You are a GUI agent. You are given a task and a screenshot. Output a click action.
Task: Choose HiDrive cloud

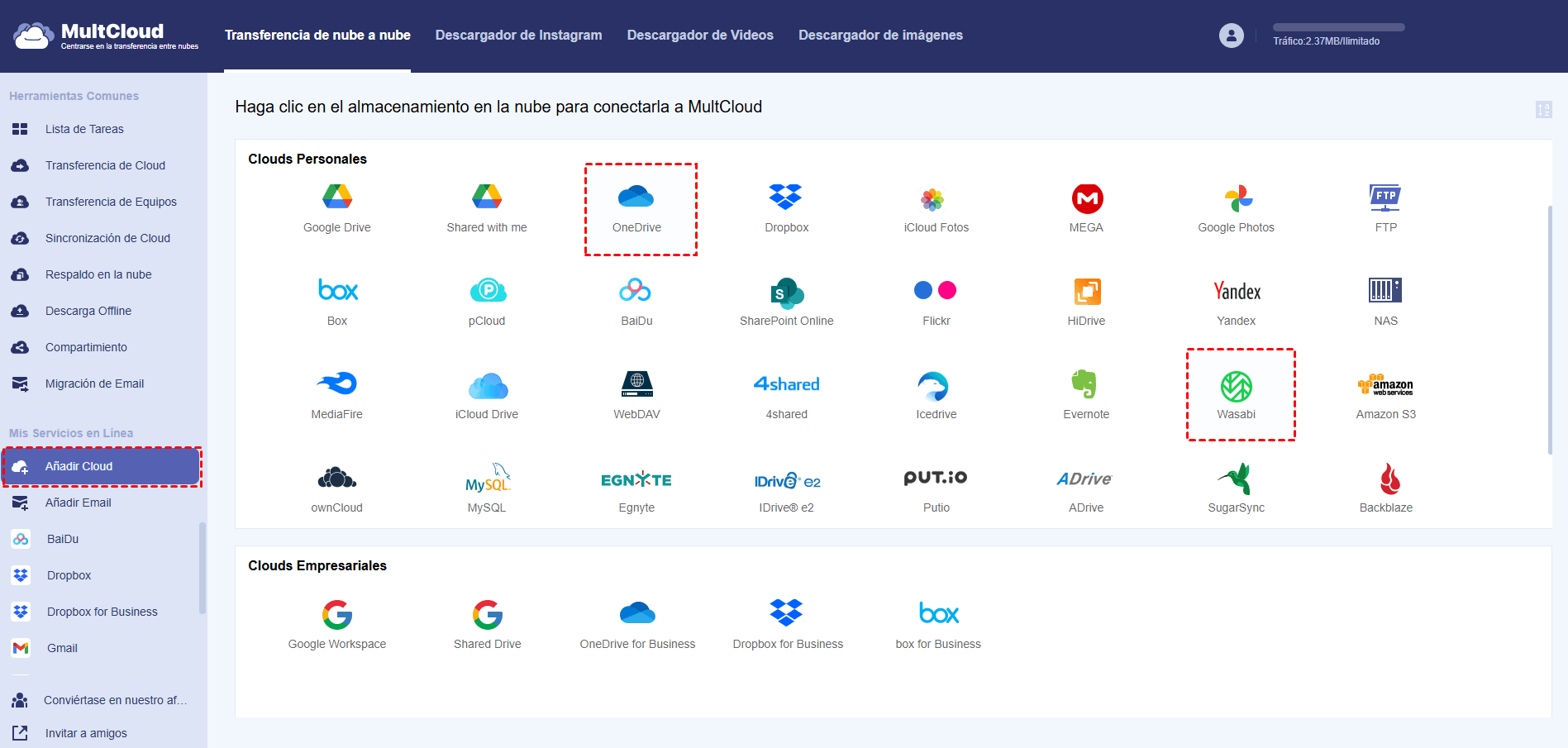(x=1086, y=302)
